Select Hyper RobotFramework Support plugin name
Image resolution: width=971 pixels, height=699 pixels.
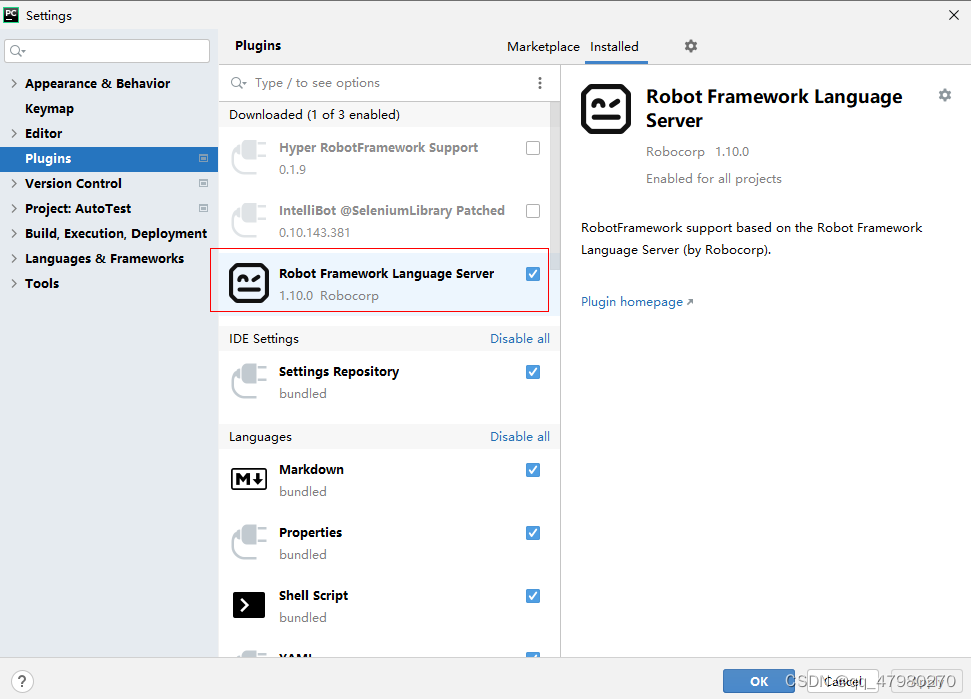click(378, 147)
